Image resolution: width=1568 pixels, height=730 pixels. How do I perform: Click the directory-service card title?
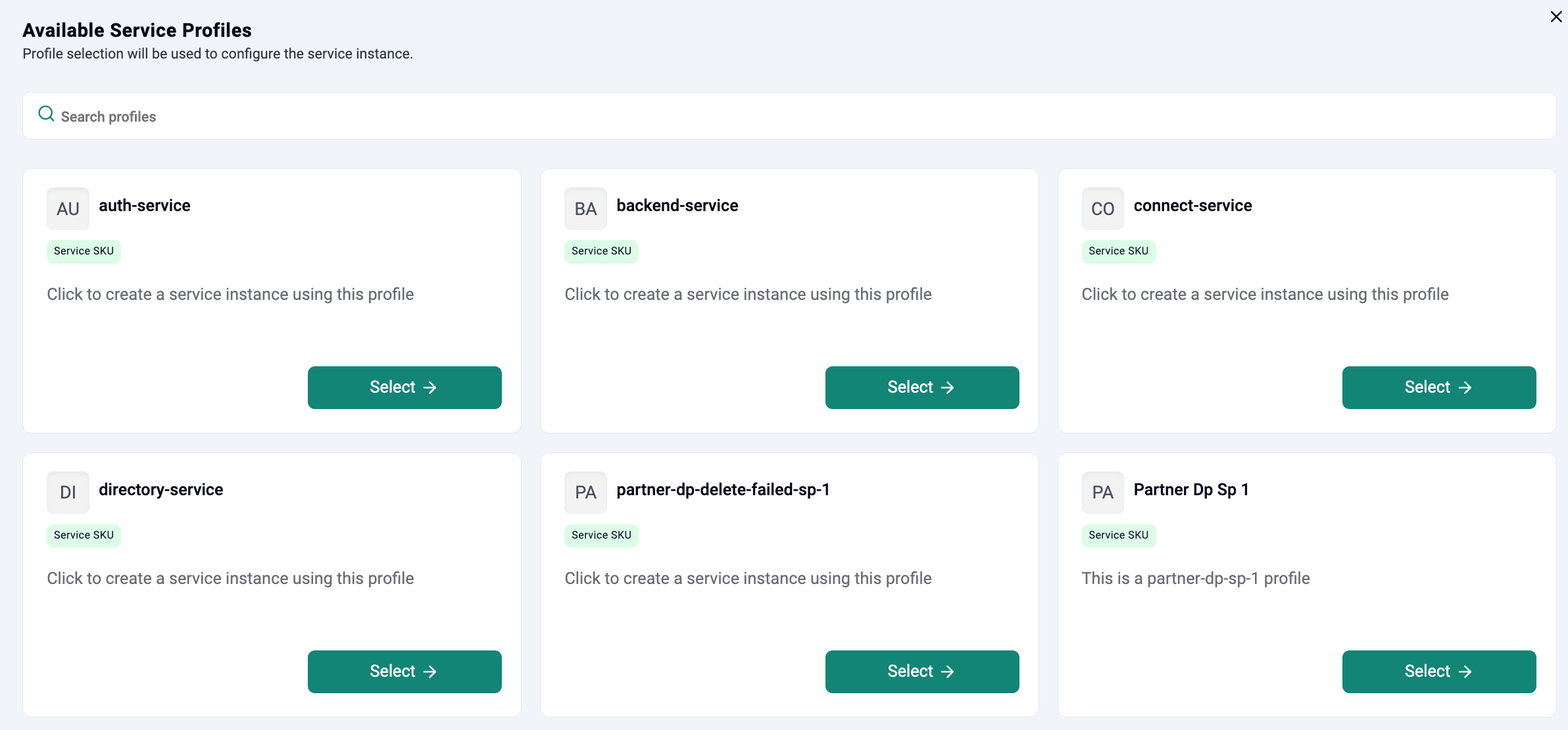coord(160,490)
